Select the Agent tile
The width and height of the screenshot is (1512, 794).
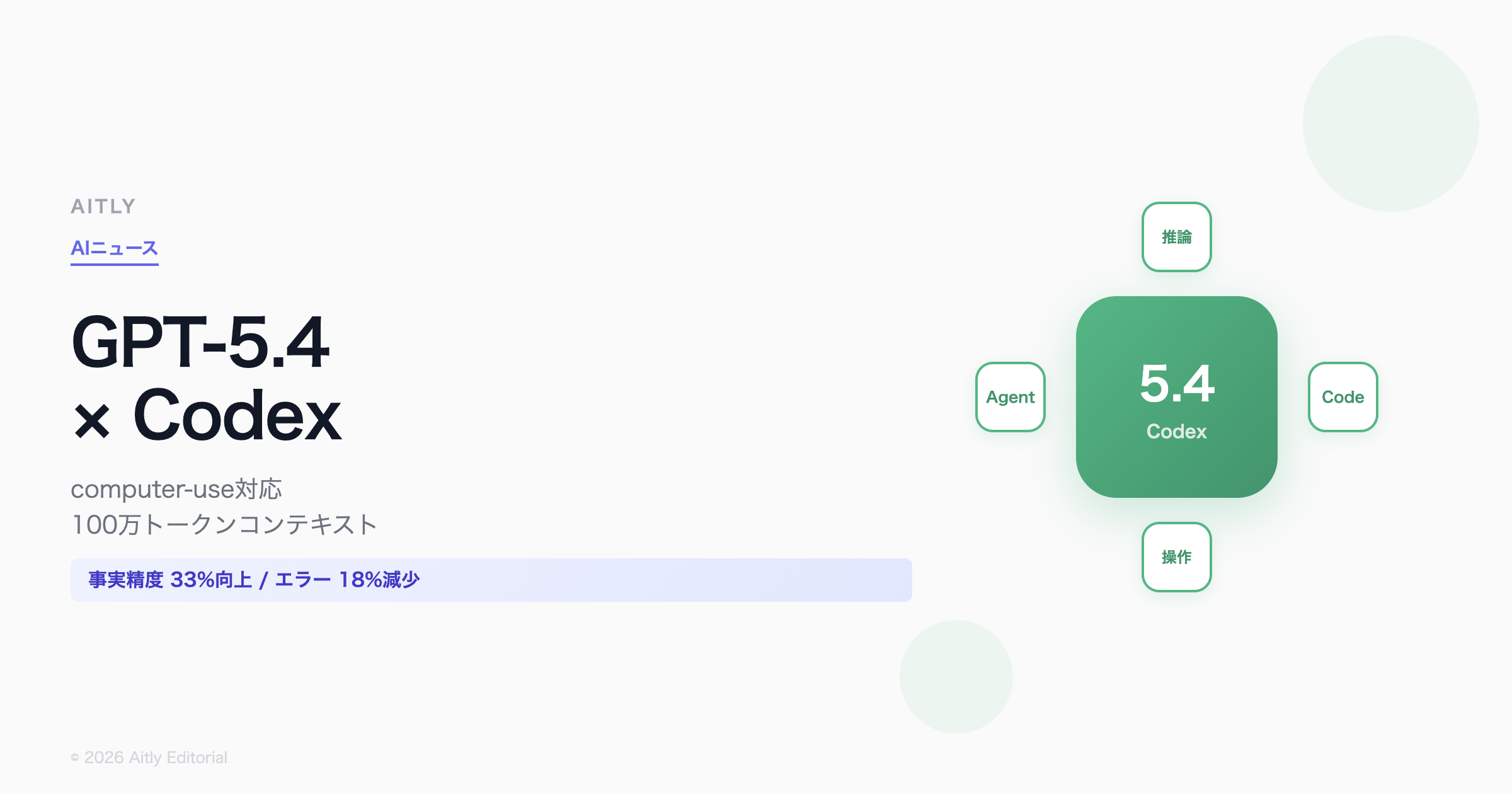pos(1010,397)
